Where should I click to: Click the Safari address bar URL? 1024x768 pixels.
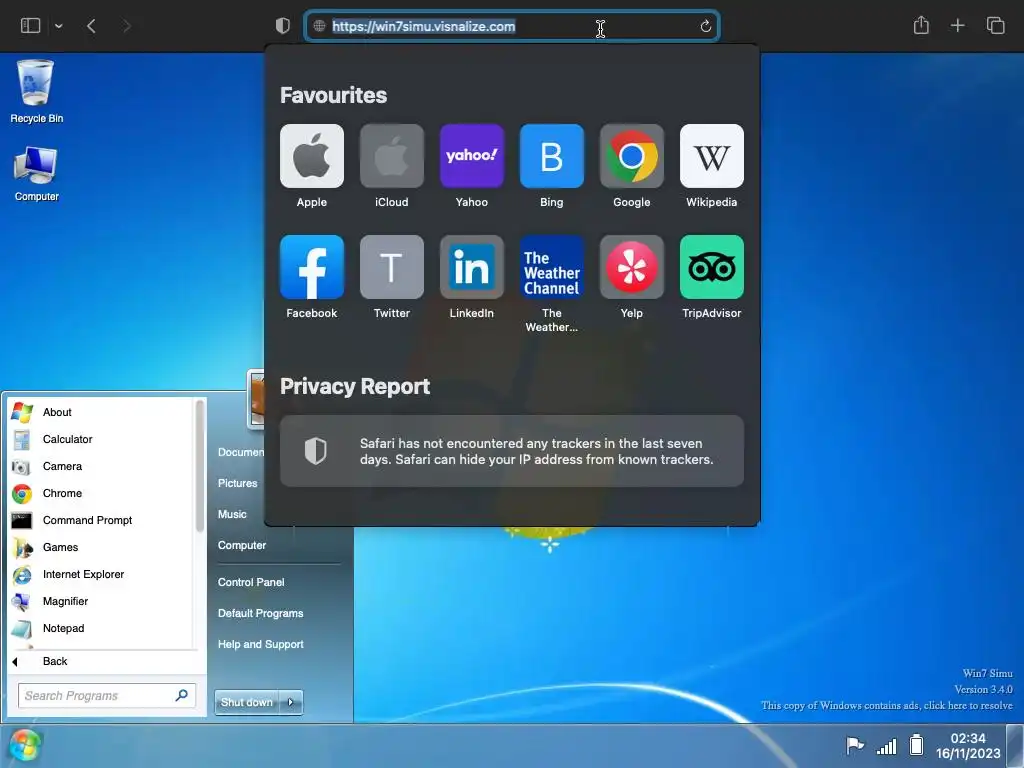point(424,26)
